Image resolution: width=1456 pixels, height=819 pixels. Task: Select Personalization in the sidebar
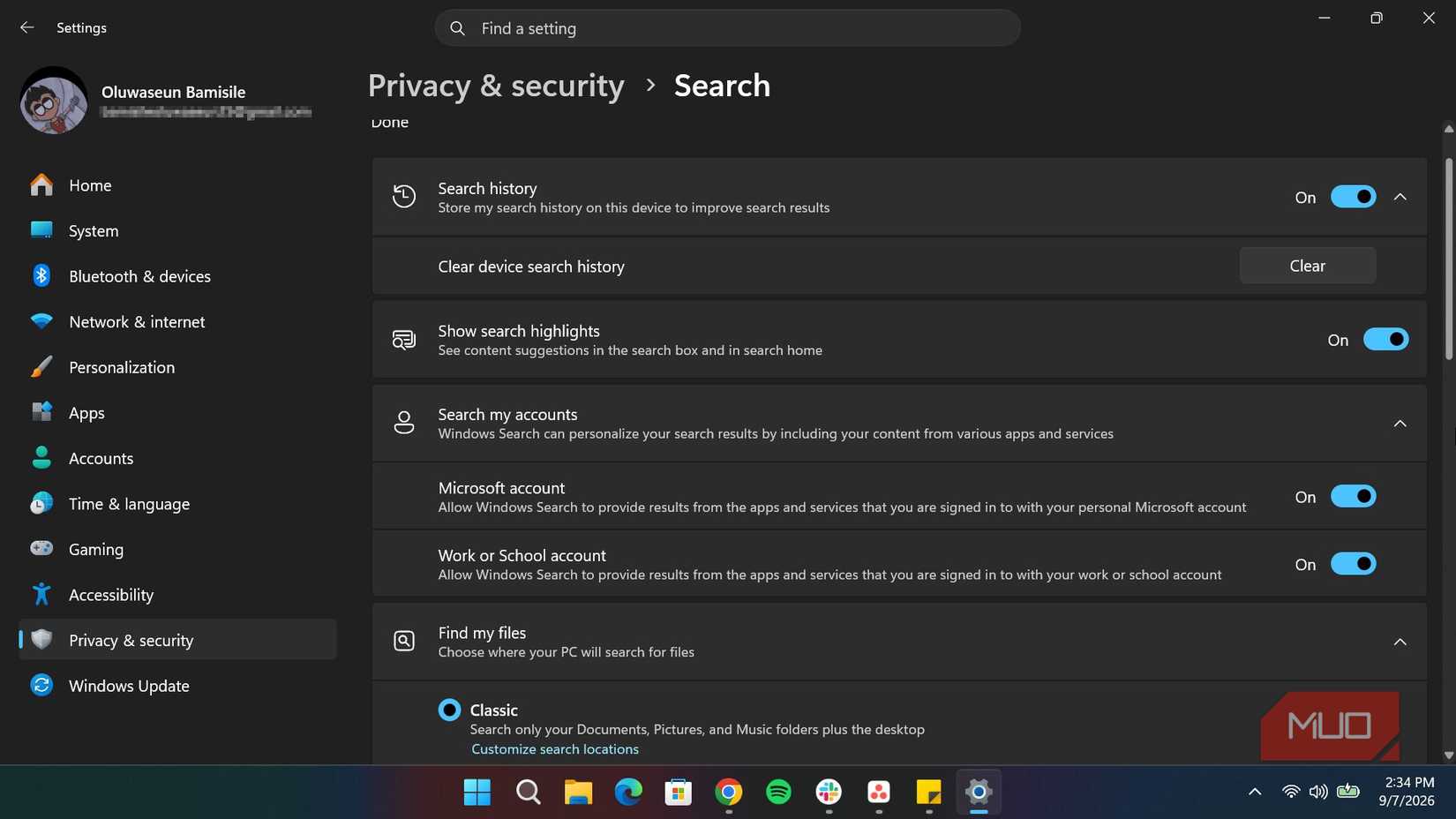pos(177,367)
